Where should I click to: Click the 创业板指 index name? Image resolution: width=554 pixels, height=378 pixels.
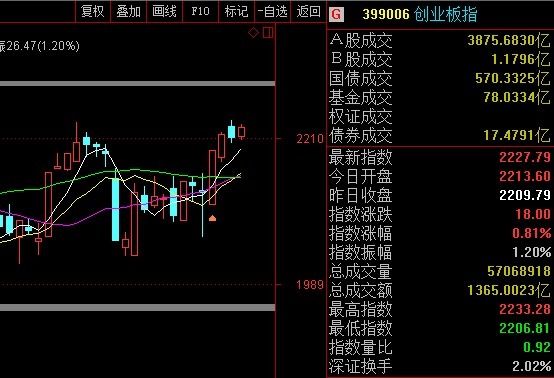445,14
